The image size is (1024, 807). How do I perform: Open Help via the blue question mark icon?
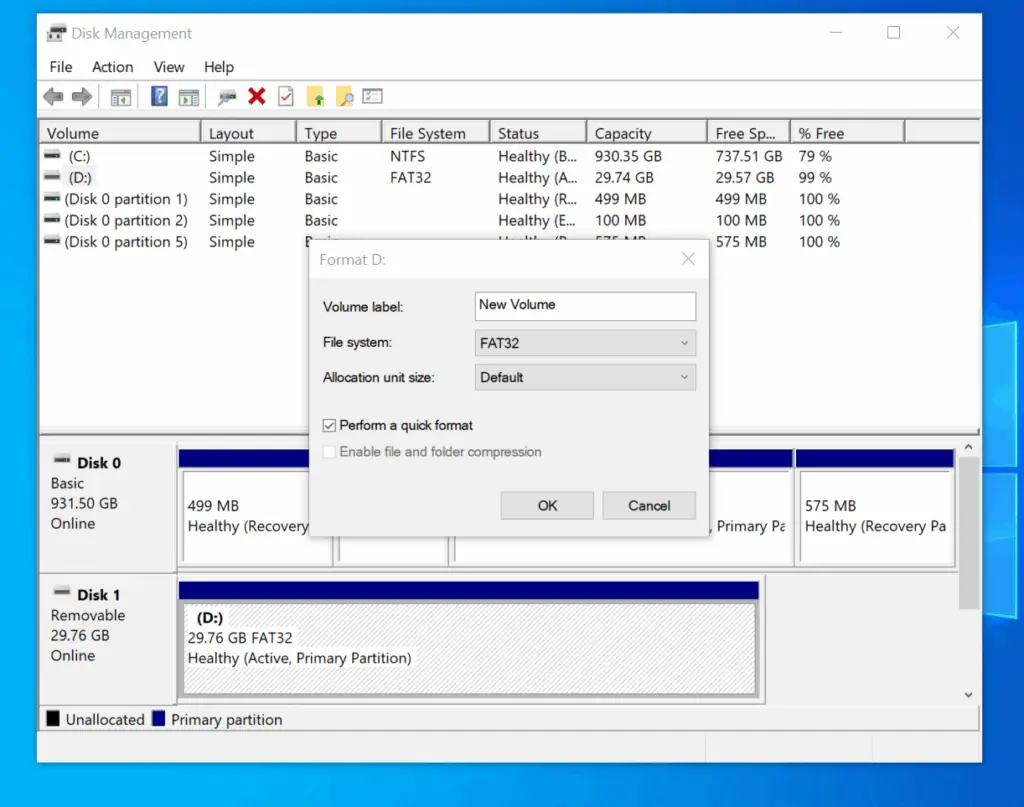tap(159, 96)
